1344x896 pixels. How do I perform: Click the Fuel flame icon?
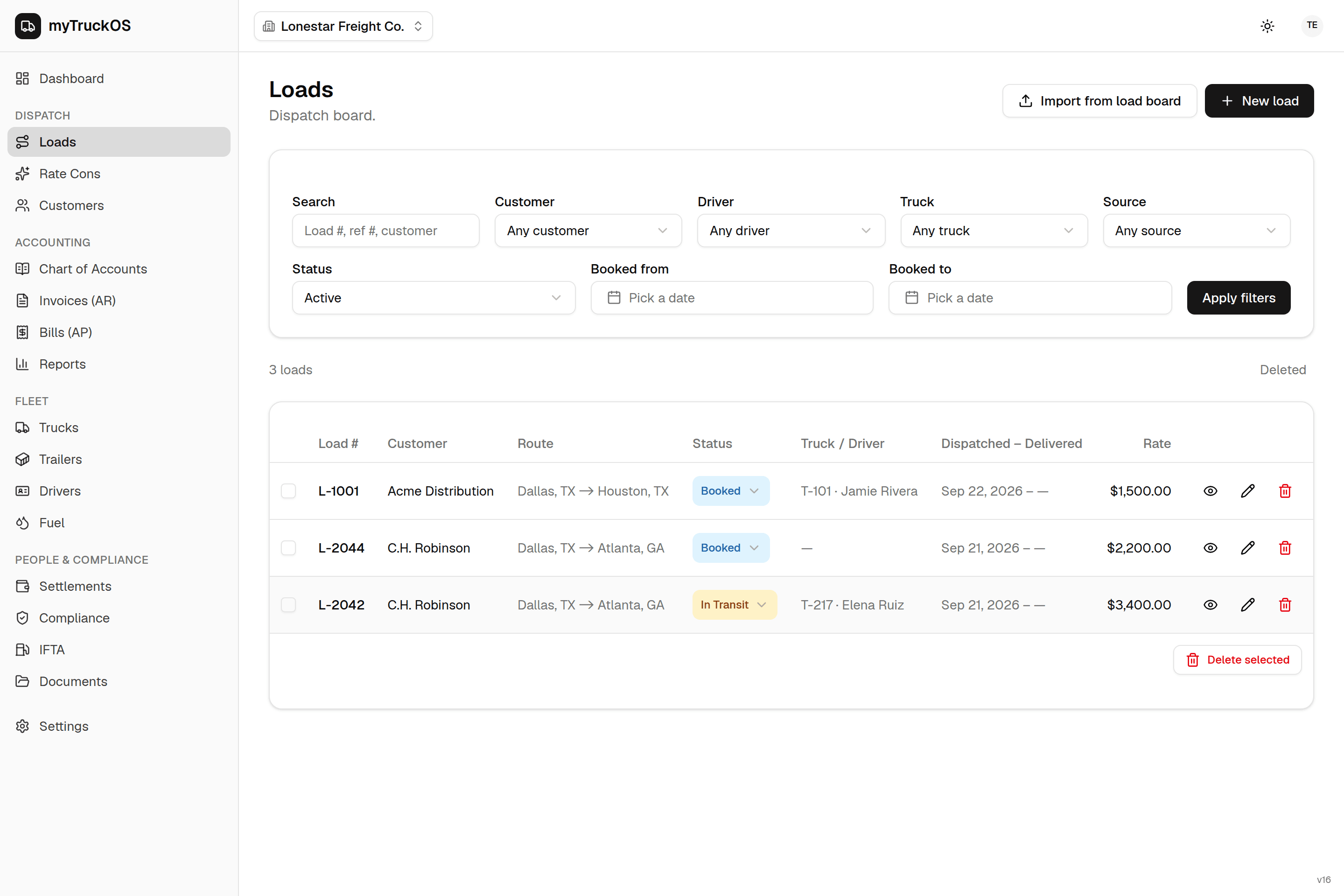(22, 522)
